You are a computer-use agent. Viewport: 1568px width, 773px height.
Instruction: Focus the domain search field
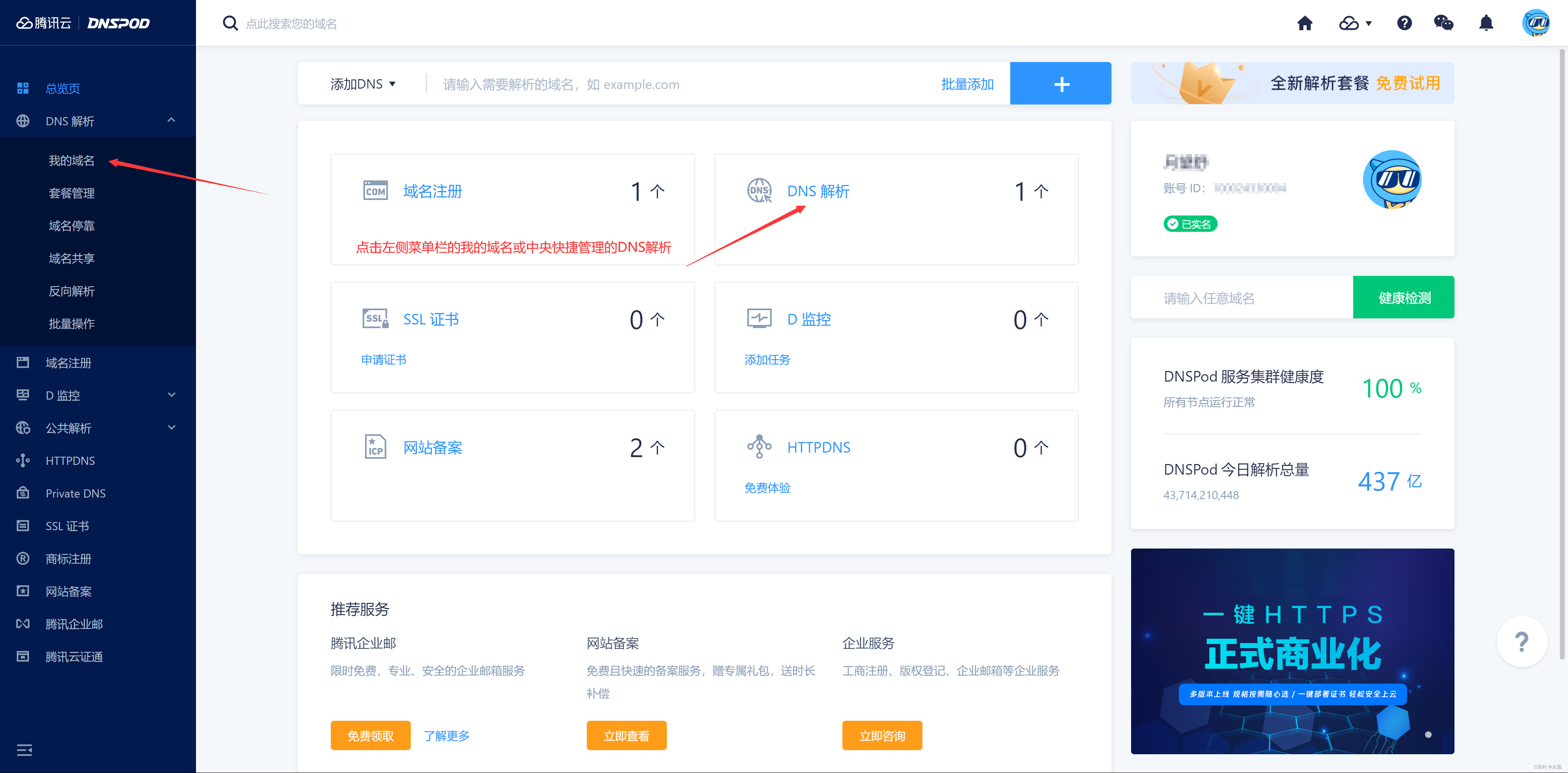coord(291,24)
